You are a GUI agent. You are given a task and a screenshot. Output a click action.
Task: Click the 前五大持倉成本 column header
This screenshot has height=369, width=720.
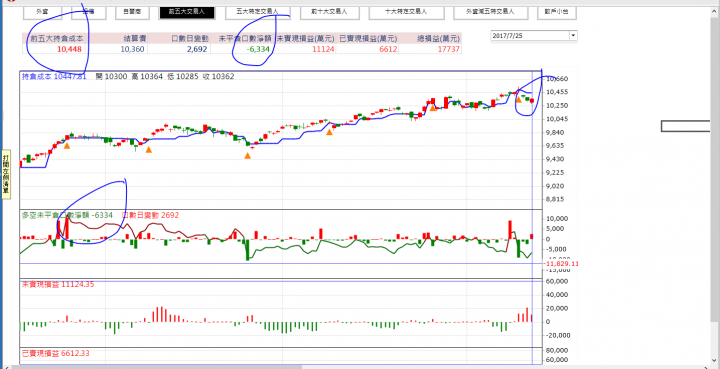pos(57,39)
